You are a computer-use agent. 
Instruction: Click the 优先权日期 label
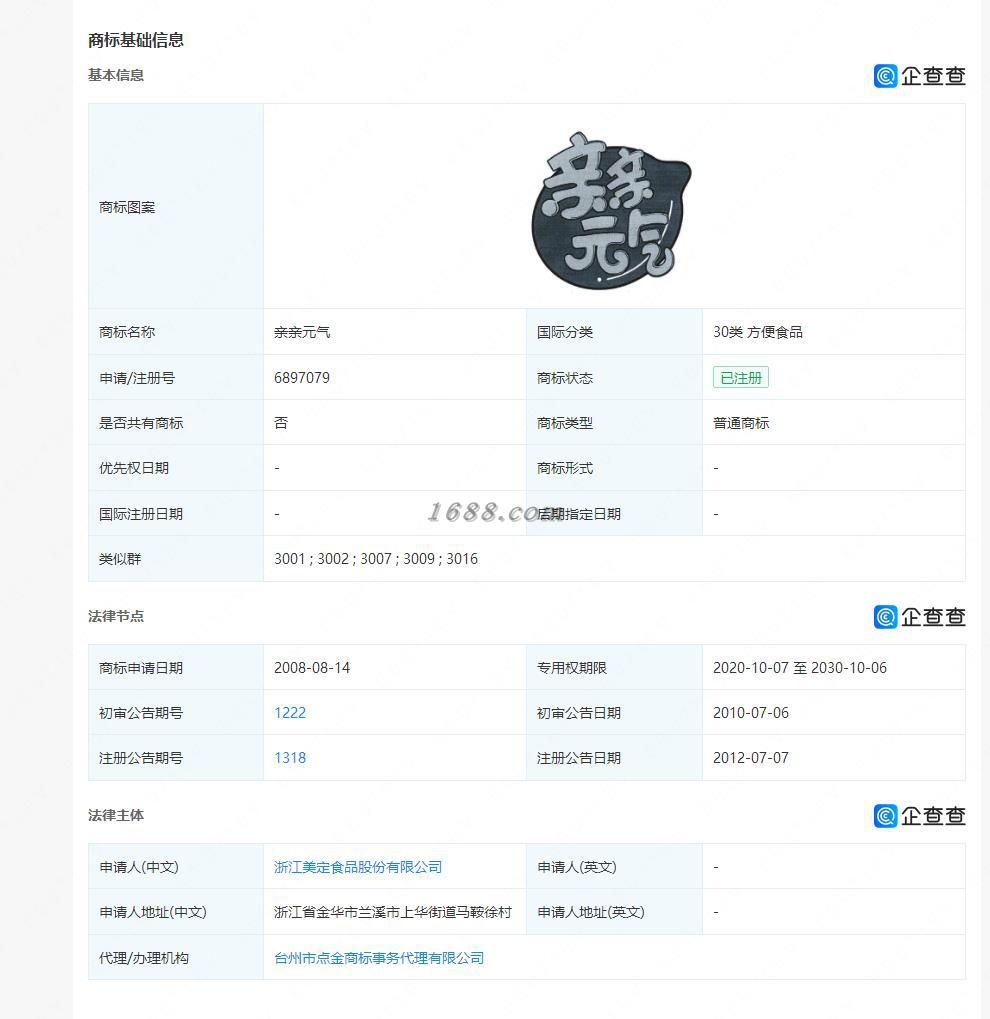[x=134, y=468]
